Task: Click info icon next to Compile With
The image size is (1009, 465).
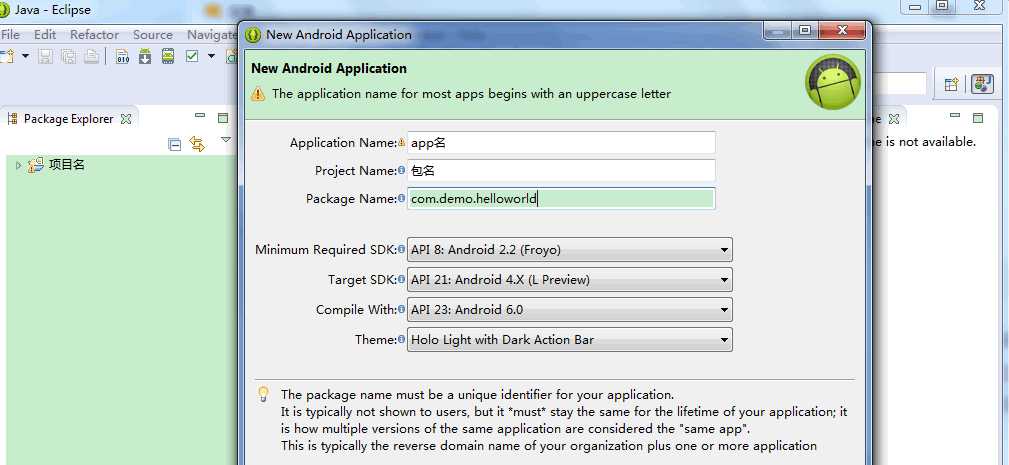Action: 402,310
